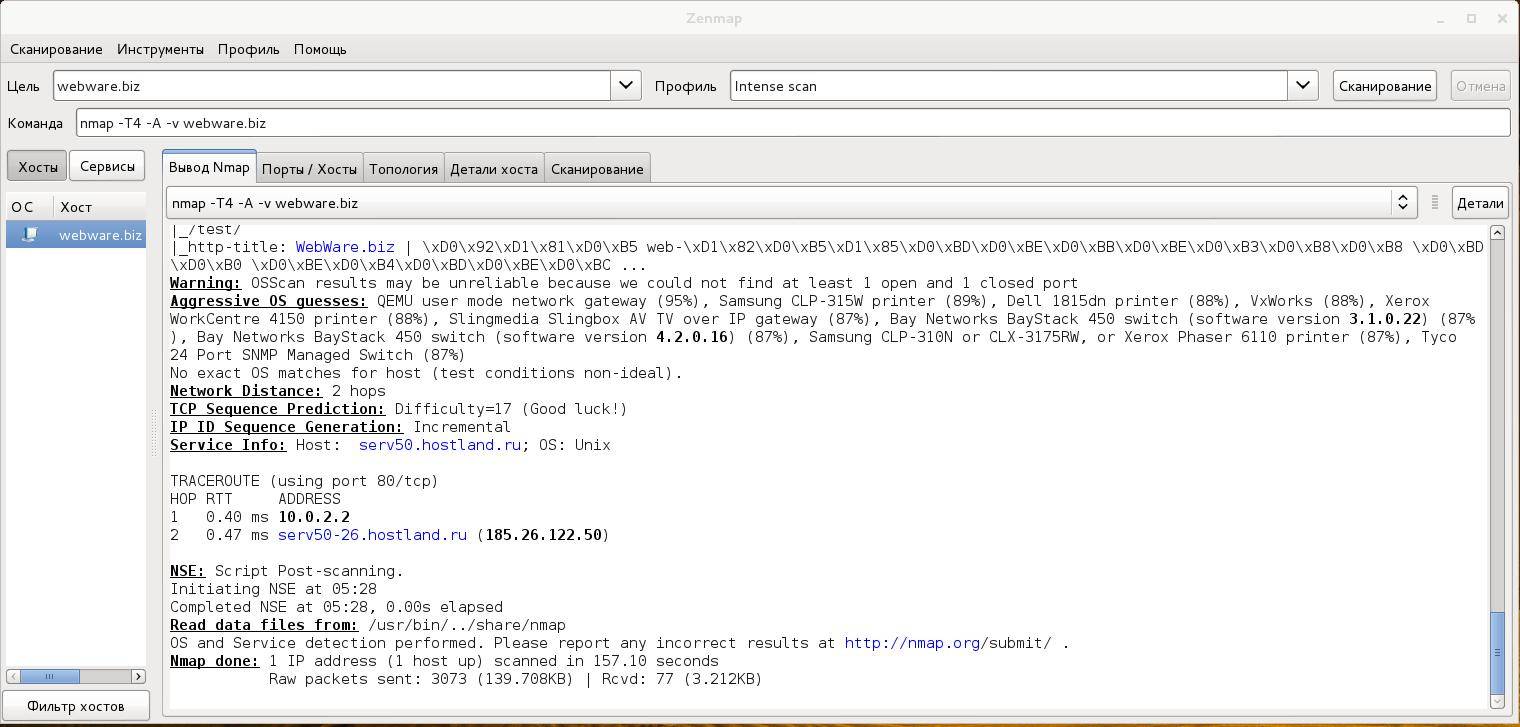The height and width of the screenshot is (727, 1520).
Task: Click the serv50.hostland.ru link in Service Info
Action: 440,445
